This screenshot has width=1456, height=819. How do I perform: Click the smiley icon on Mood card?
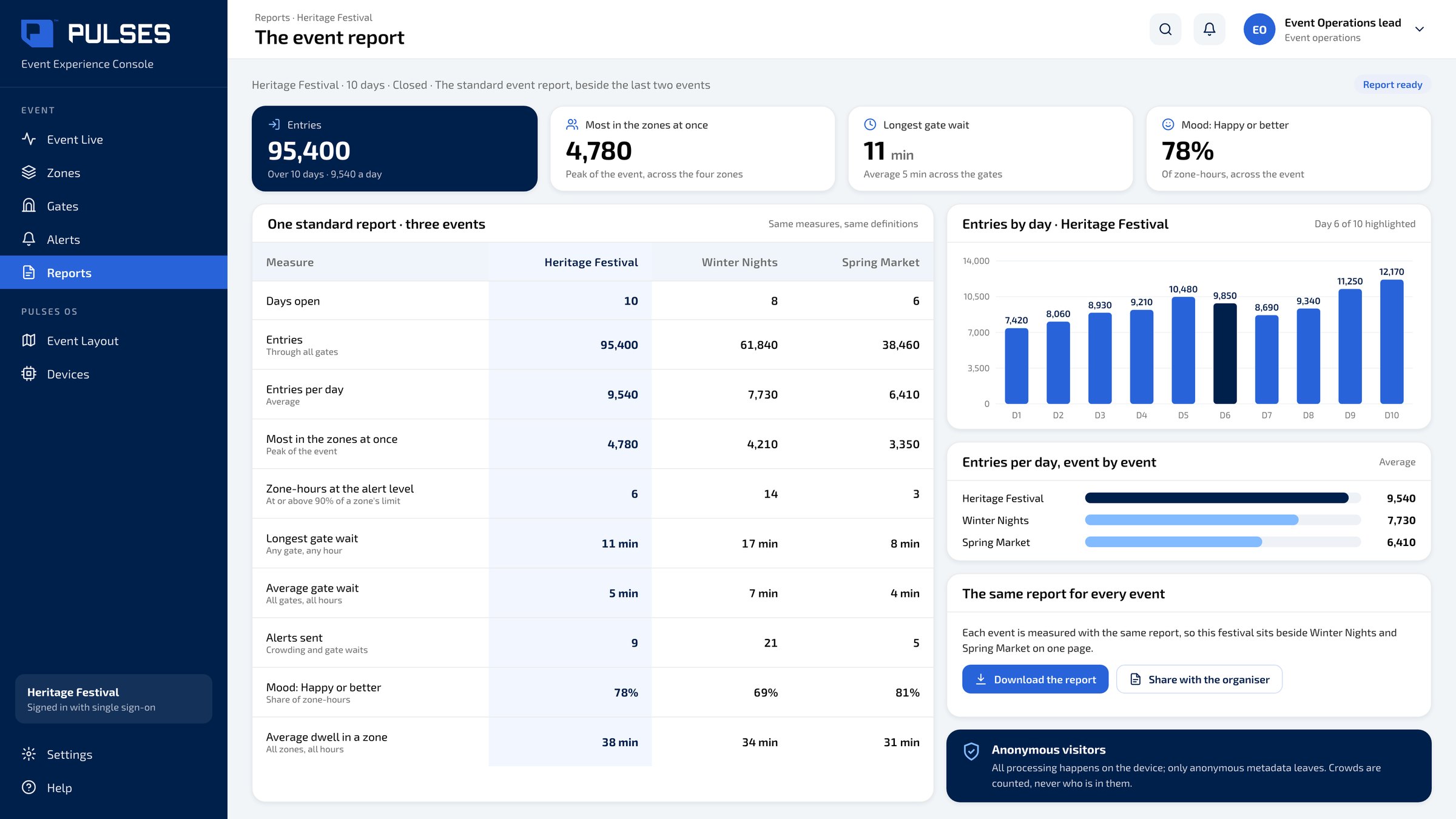pos(1168,124)
